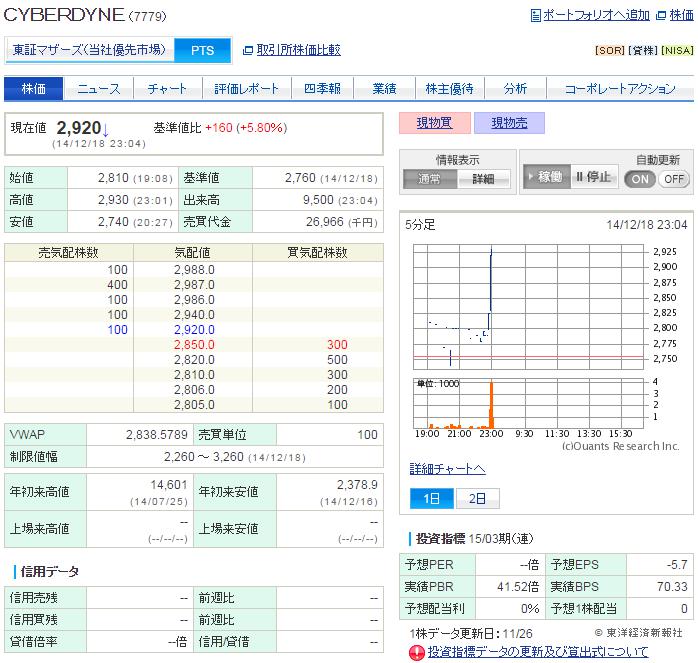The height and width of the screenshot is (663, 698).
Task: Open ポートフォリオへ追加 link
Action: (596, 15)
